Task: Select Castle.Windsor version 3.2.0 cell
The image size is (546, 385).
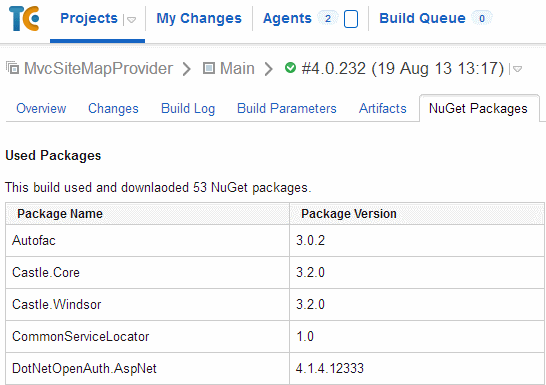Action: coord(417,305)
